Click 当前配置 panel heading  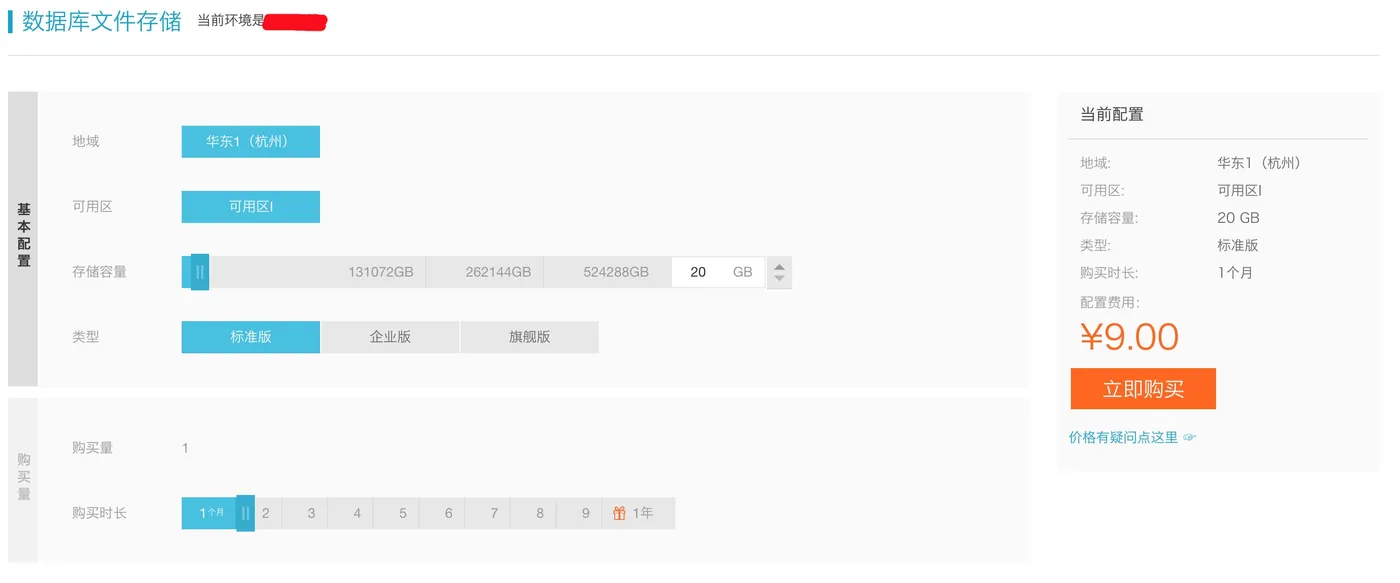click(x=1112, y=114)
